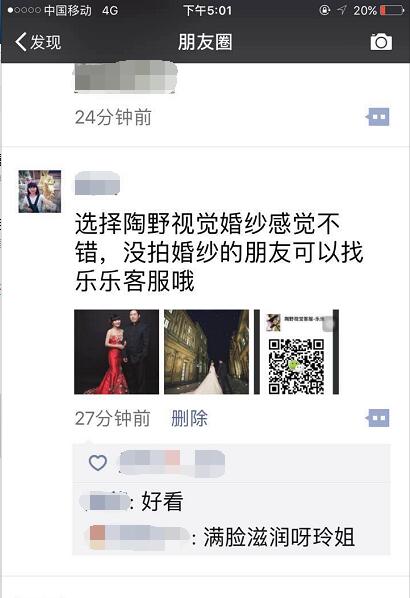Tap the 朋友圈 title in the header
410x598 pixels.
pyautogui.click(x=205, y=42)
